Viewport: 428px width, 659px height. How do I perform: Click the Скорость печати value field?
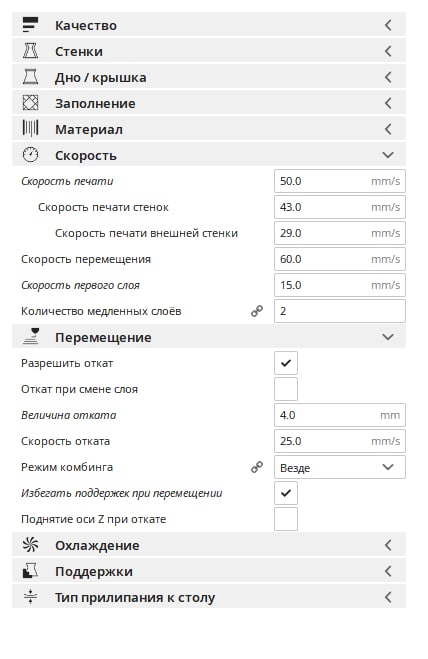tap(340, 181)
